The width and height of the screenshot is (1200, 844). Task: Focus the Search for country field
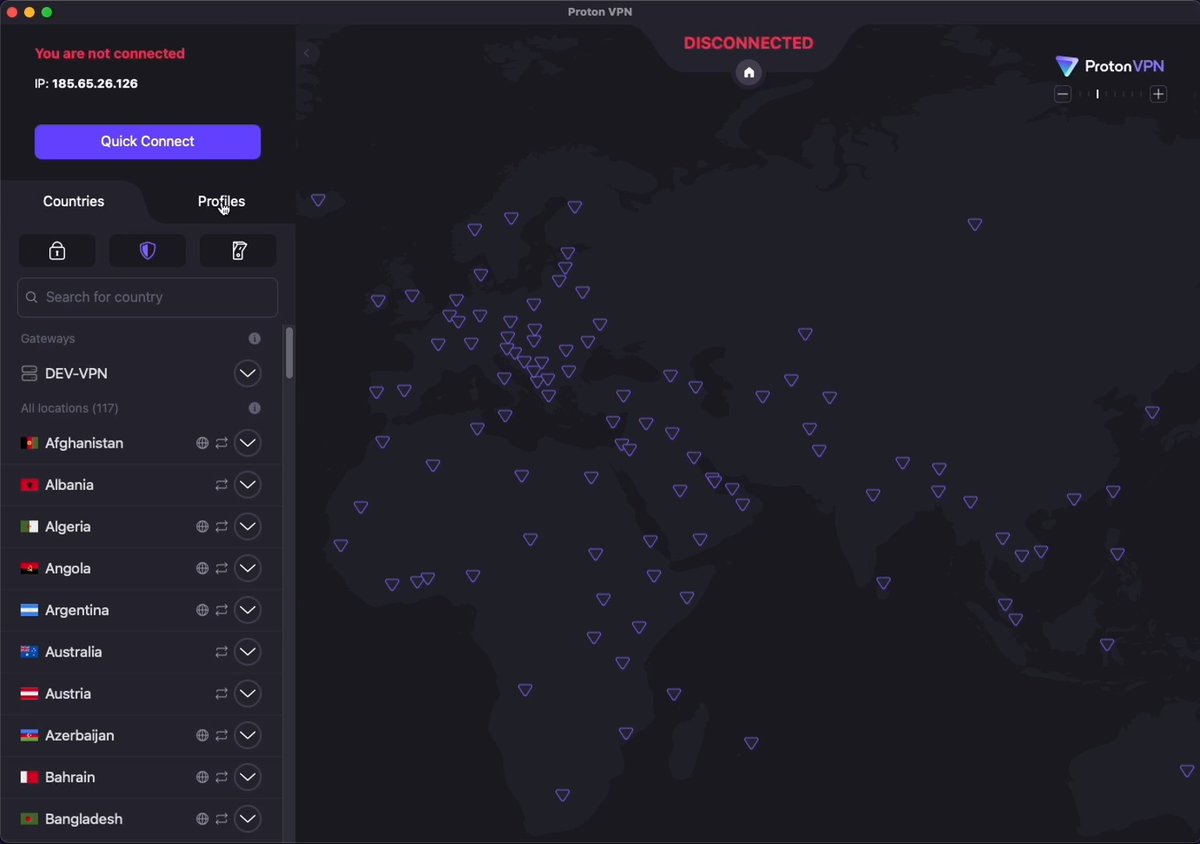148,297
